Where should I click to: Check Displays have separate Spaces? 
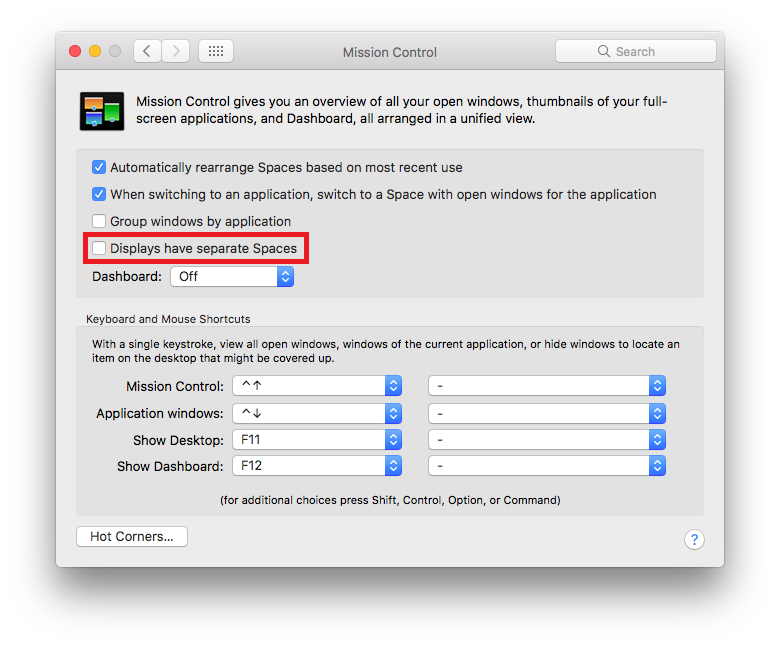click(99, 248)
